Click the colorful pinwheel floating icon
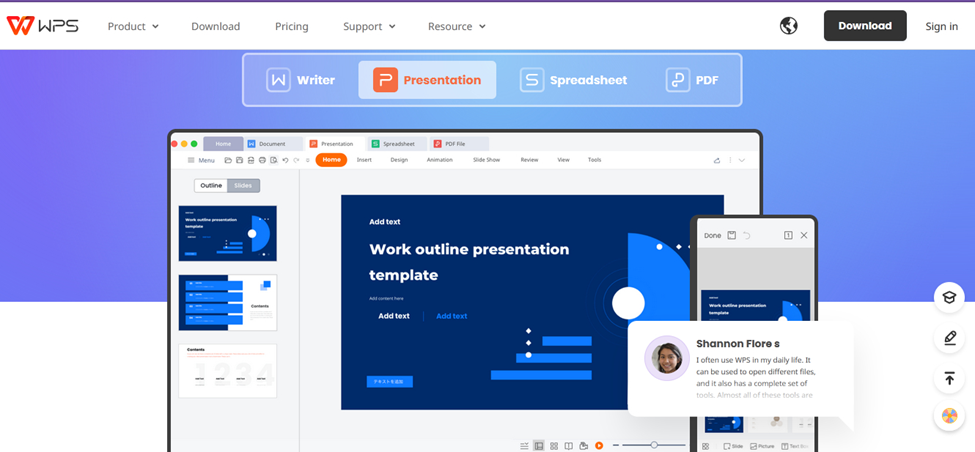This screenshot has width=975, height=452. 949,416
